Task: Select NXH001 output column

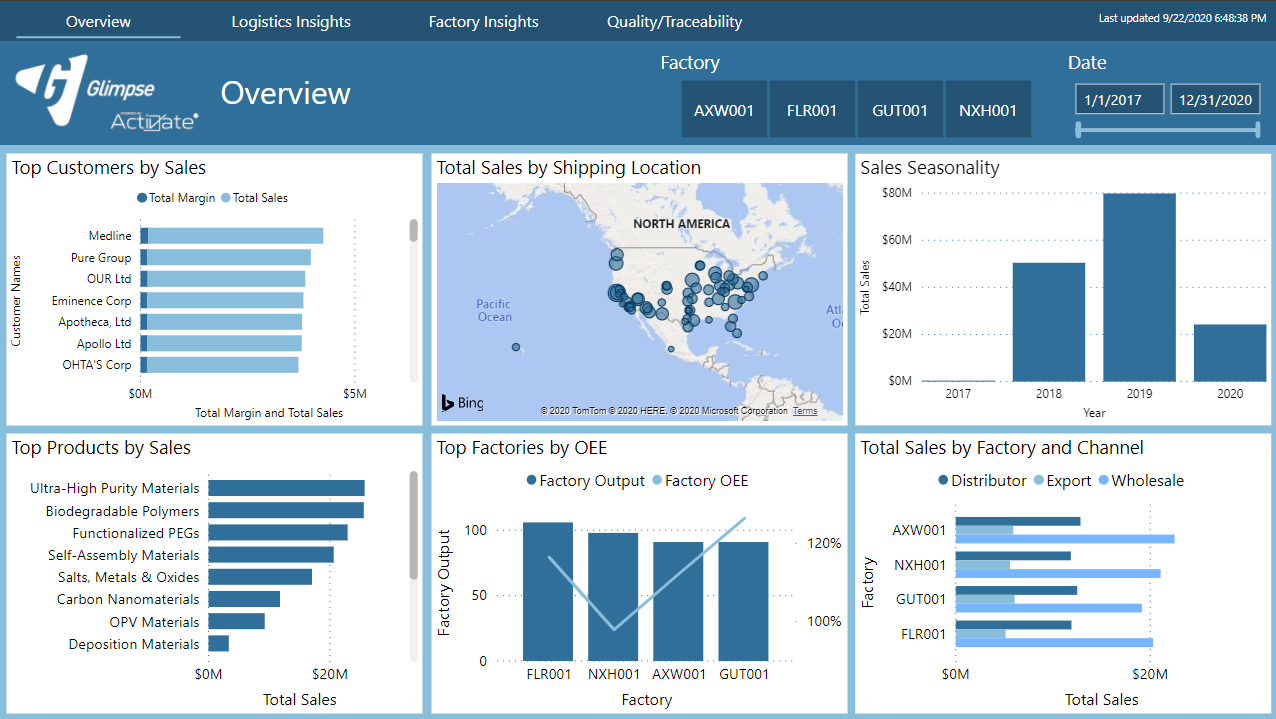Action: 613,597
